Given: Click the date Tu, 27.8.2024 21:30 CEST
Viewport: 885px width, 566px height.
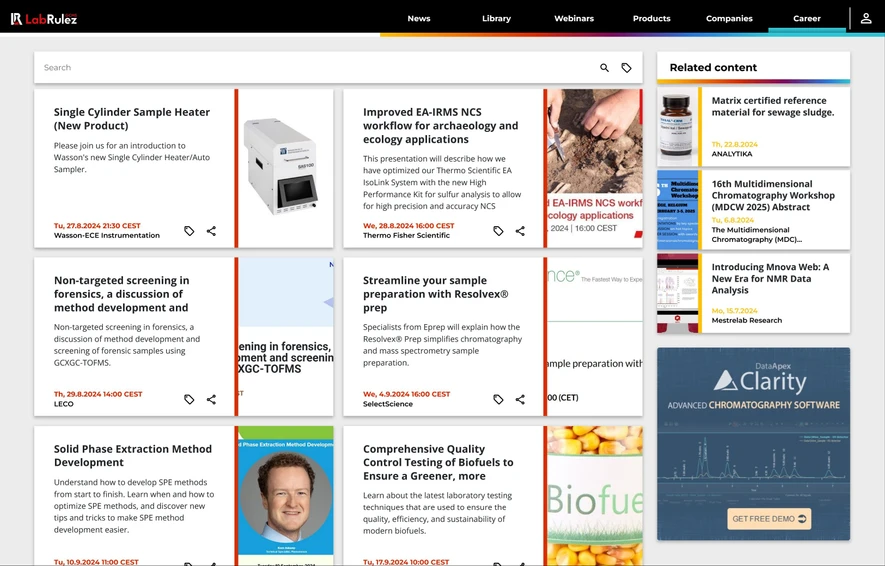Looking at the screenshot, I should (97, 226).
